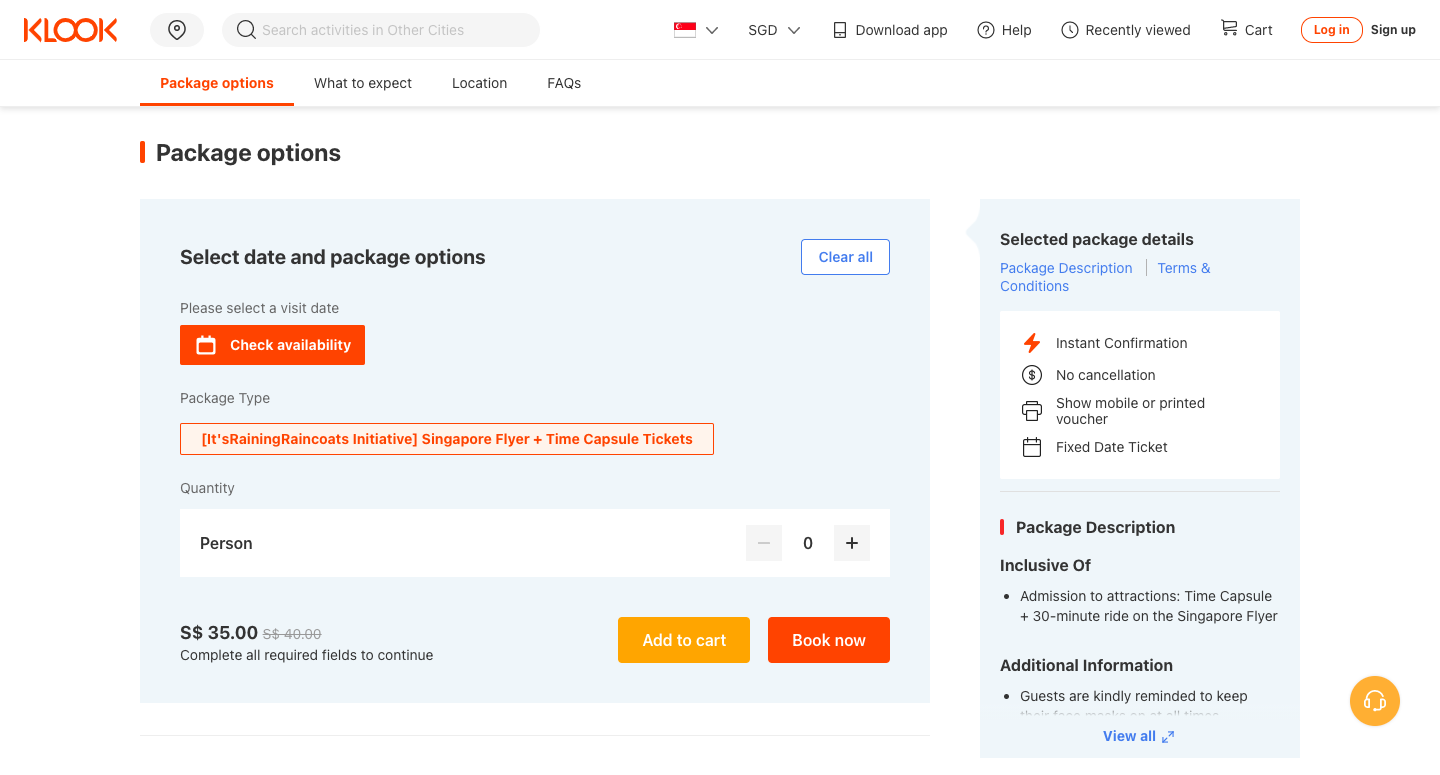Expand the Singapore flag language dropdown

[x=697, y=30]
